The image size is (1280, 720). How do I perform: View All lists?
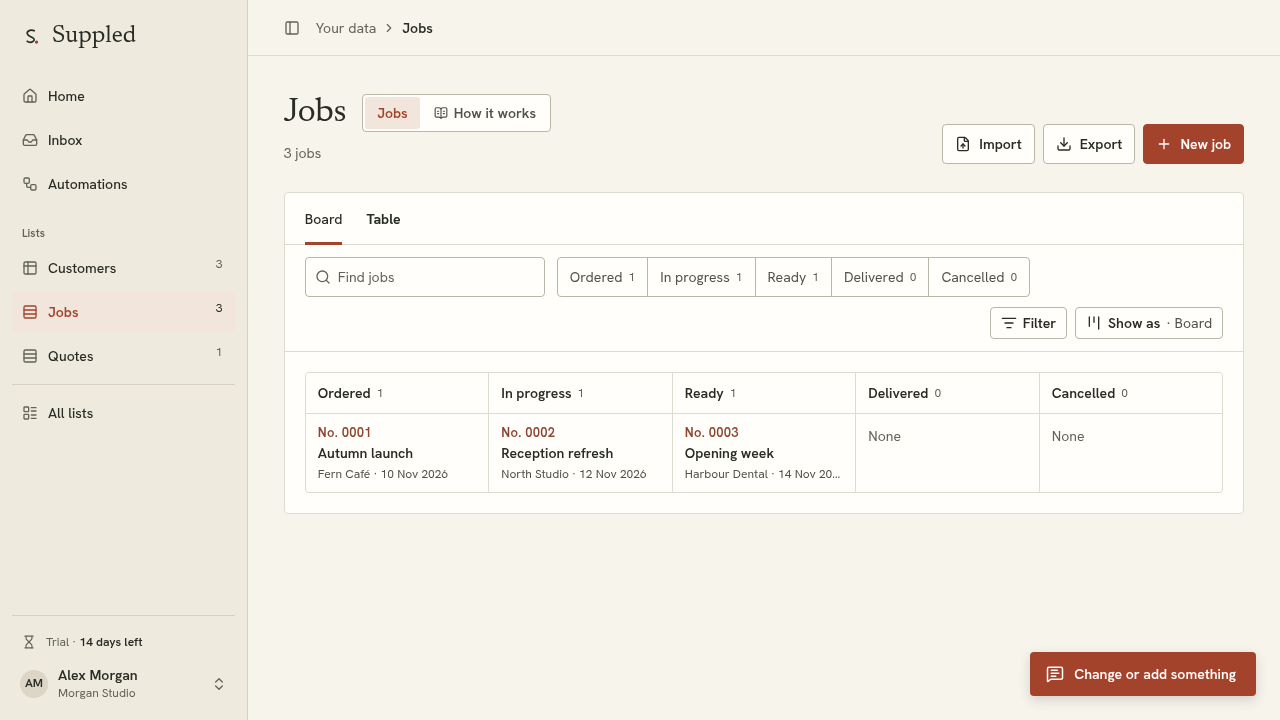point(123,413)
